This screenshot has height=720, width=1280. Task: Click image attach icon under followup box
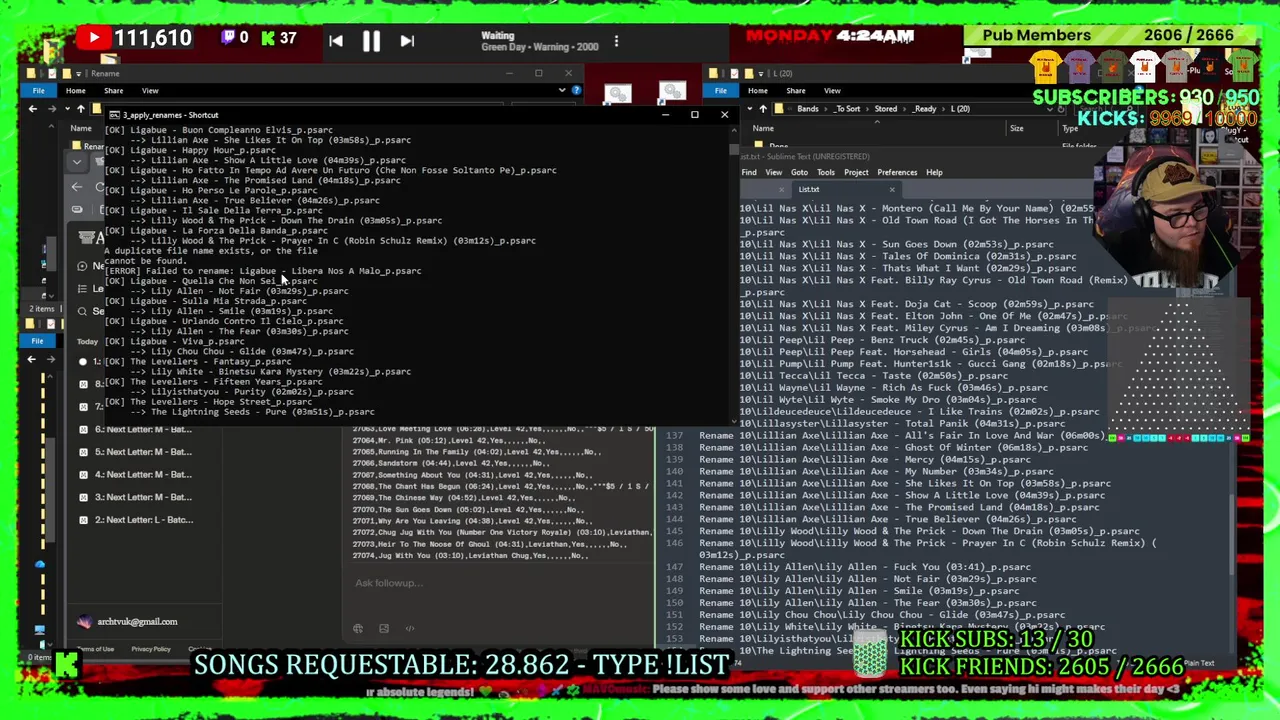(x=384, y=629)
